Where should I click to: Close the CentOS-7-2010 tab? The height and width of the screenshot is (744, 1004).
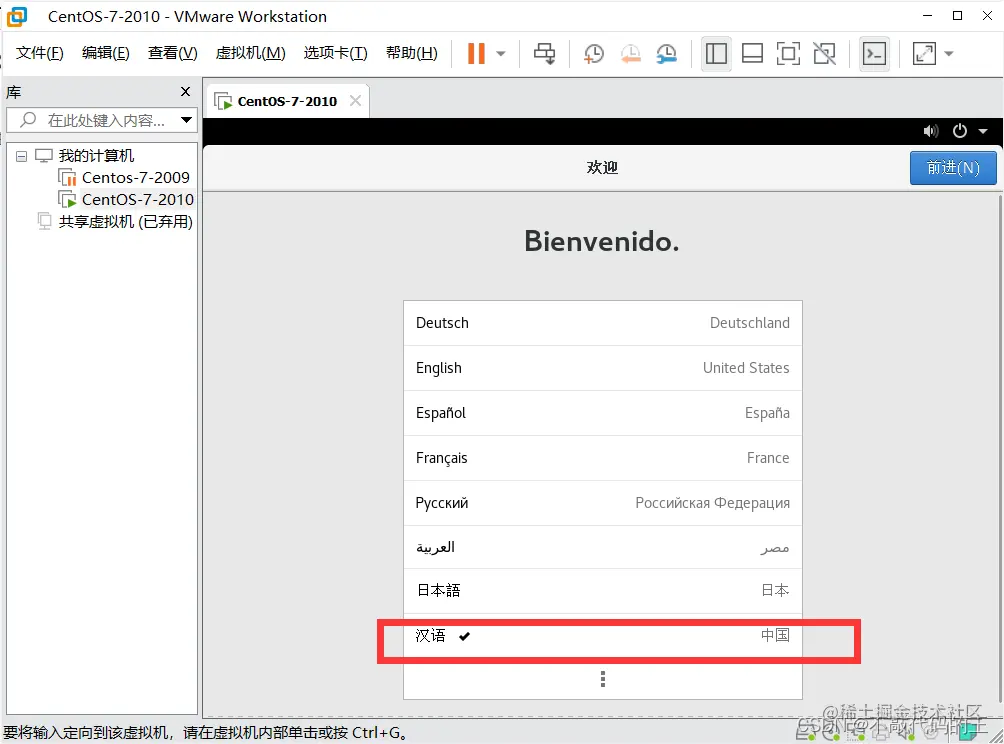click(x=355, y=101)
